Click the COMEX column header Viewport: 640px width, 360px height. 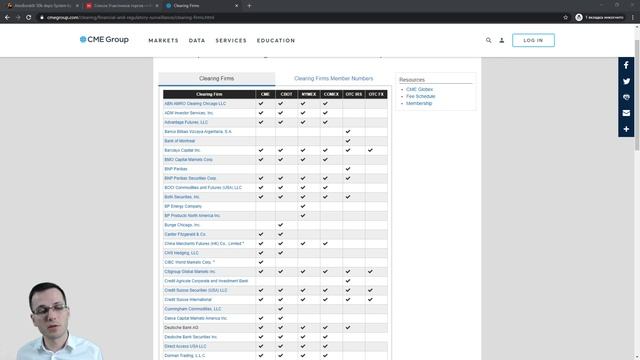331,94
